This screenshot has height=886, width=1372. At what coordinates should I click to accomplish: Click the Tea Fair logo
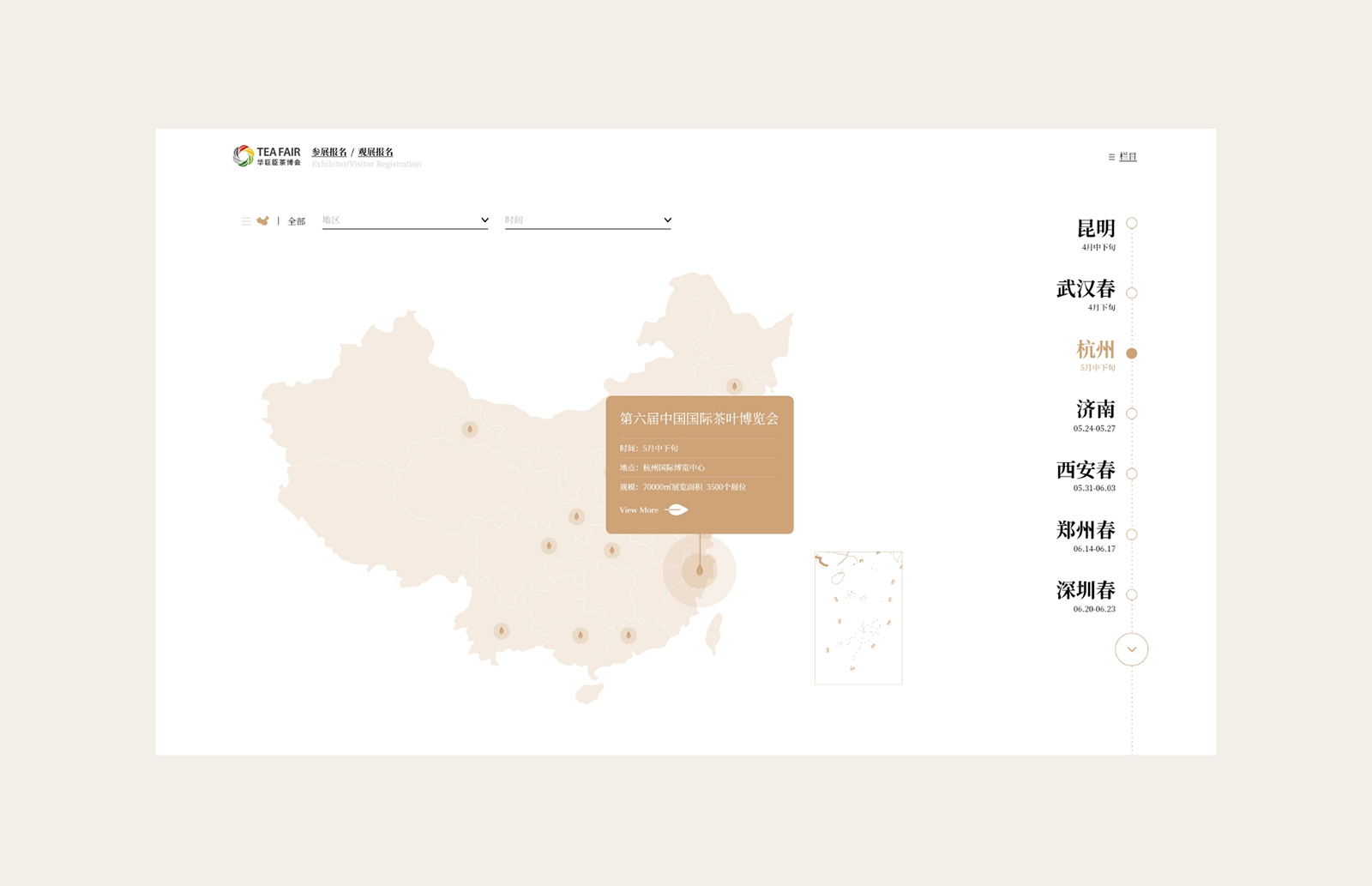pyautogui.click(x=267, y=156)
